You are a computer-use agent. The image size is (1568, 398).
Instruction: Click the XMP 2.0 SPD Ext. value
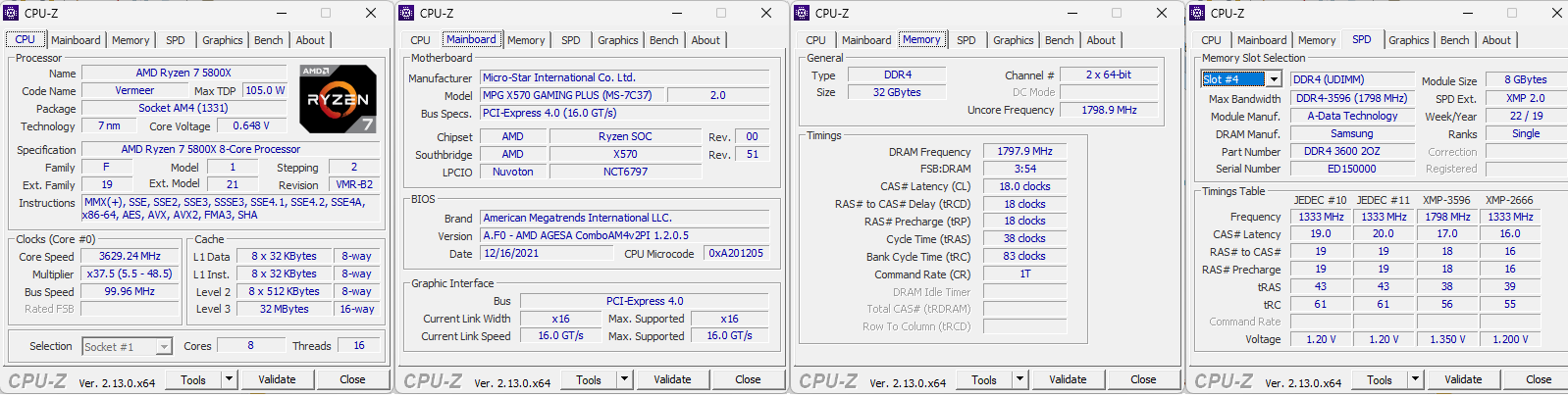point(1526,98)
